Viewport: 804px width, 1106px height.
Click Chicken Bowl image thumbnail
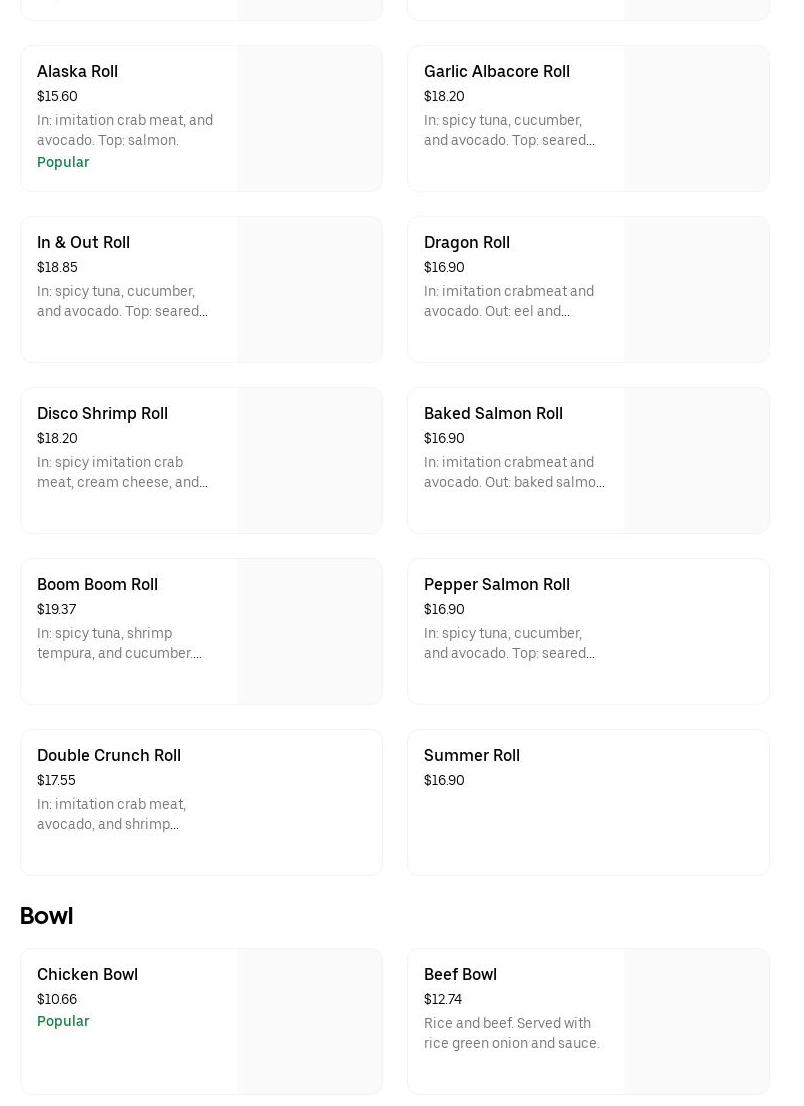pyautogui.click(x=309, y=1021)
